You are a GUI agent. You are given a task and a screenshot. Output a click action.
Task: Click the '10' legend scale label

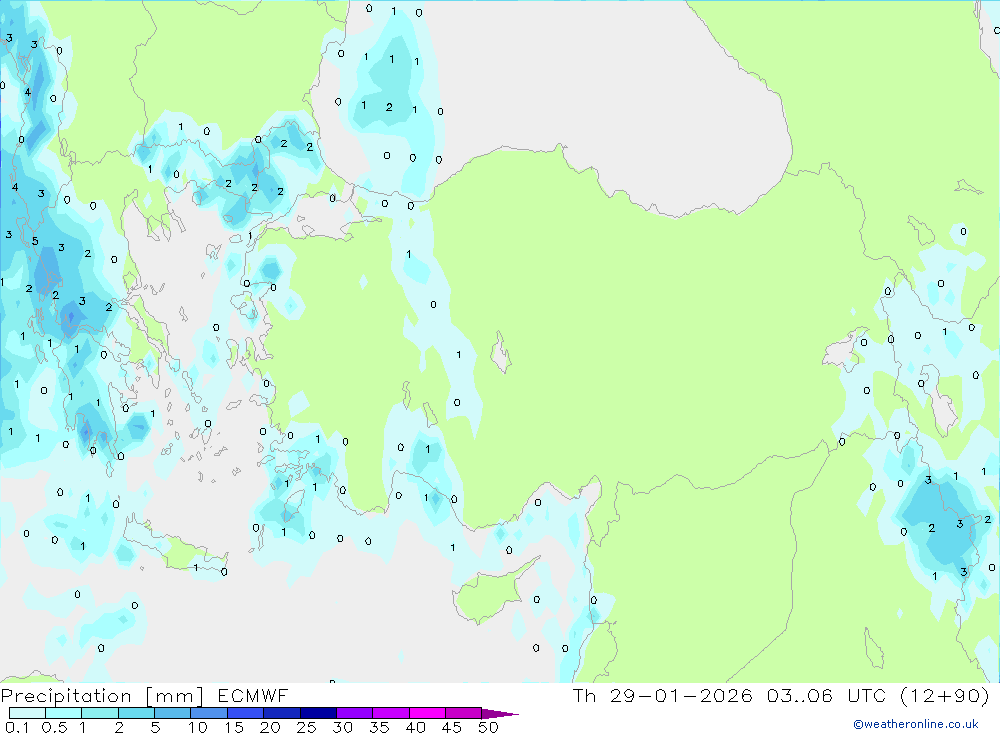pos(198,727)
